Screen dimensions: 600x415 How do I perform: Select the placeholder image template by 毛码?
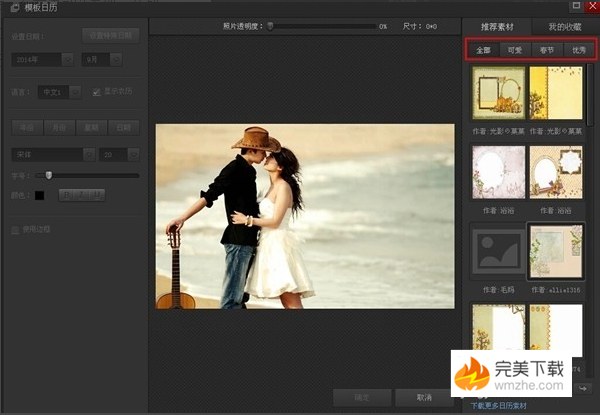(x=498, y=251)
